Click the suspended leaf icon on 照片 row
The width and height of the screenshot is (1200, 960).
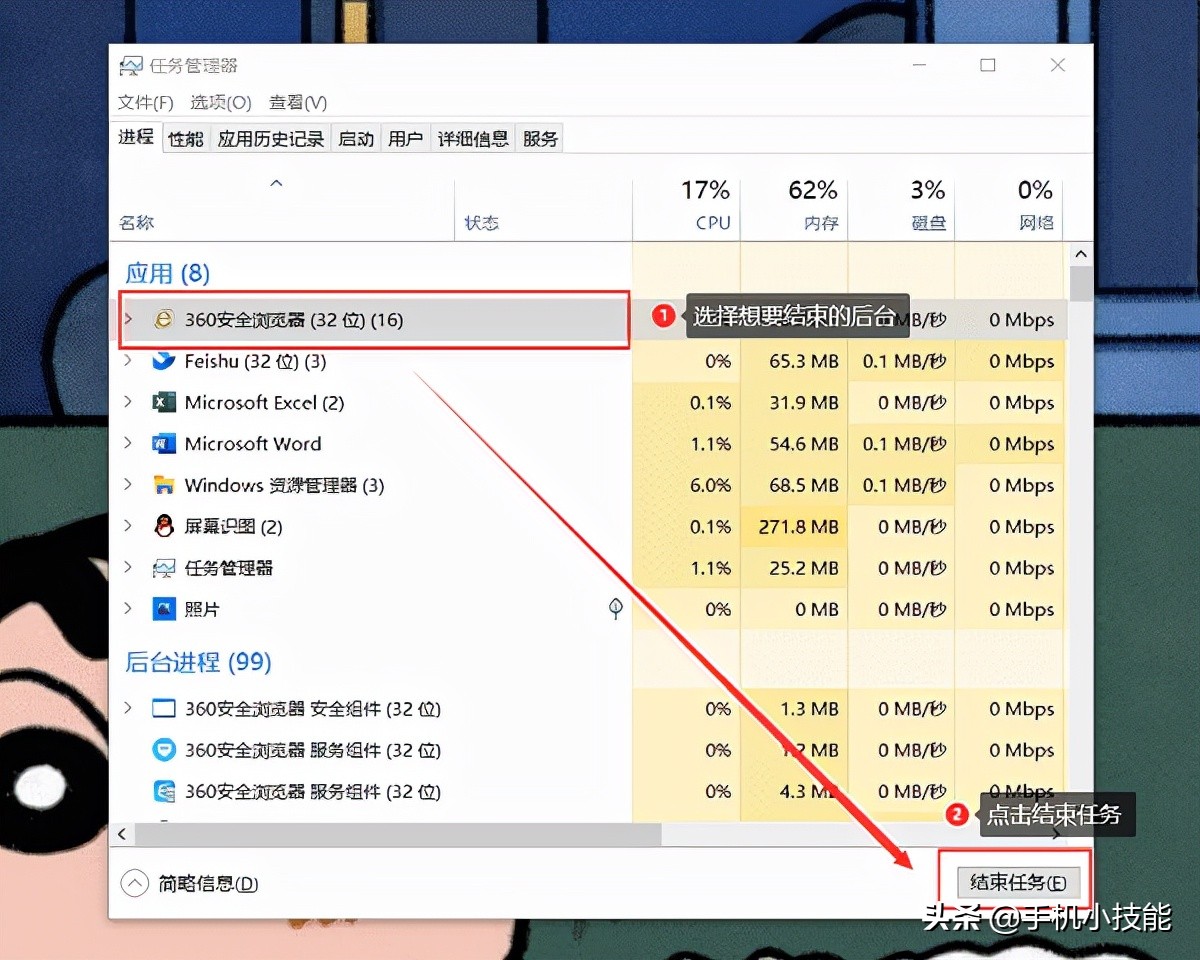616,608
